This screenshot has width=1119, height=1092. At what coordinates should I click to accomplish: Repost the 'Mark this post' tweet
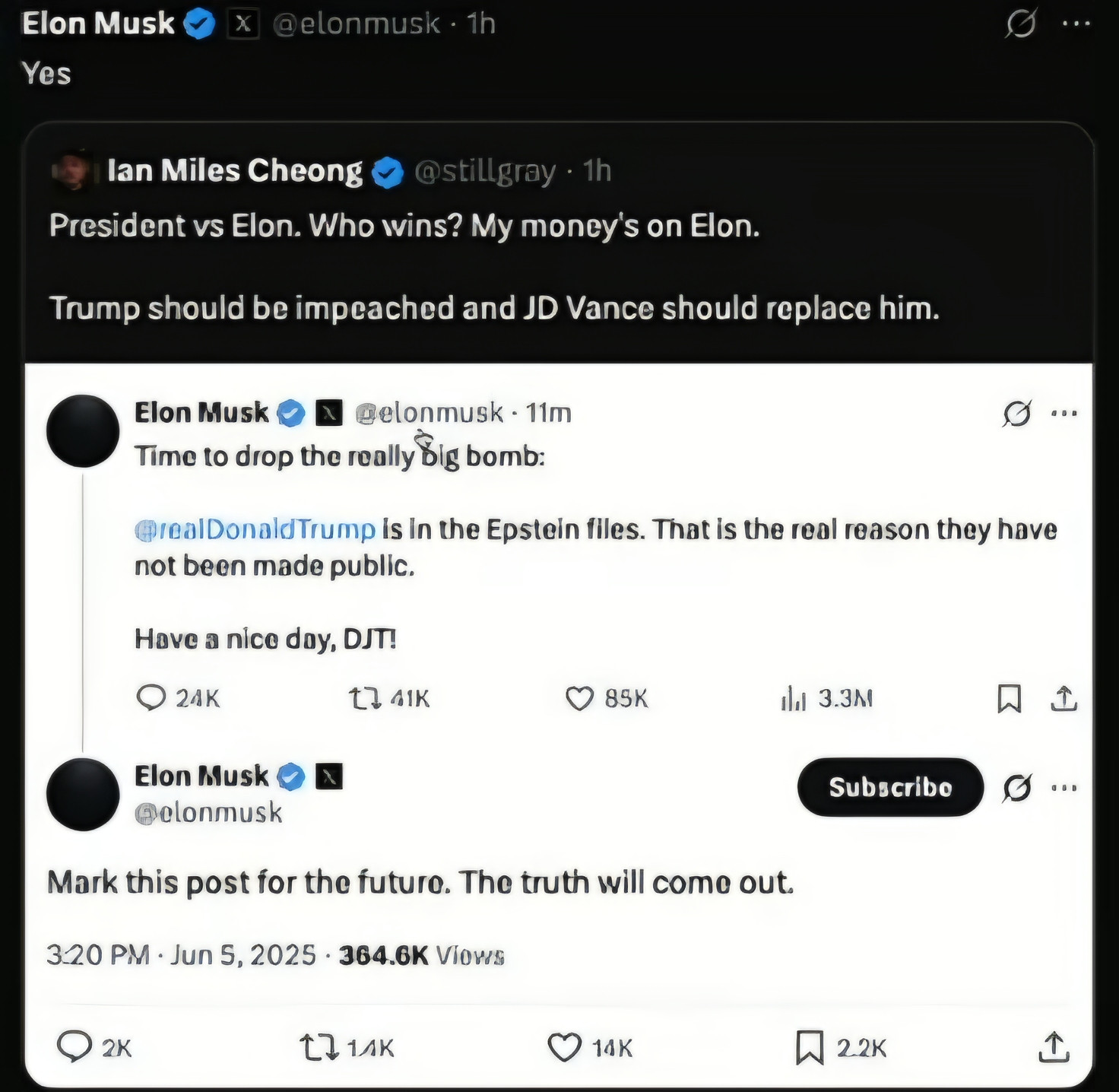[319, 1047]
